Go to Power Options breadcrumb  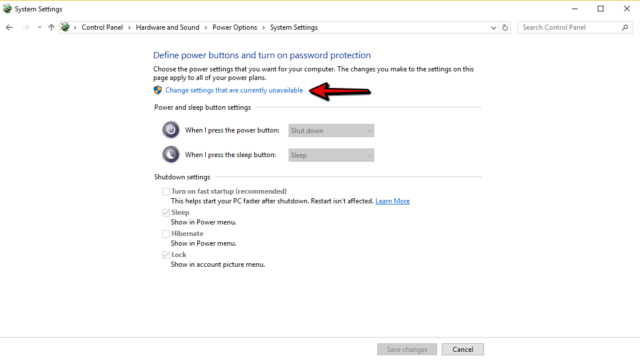pyautogui.click(x=235, y=27)
